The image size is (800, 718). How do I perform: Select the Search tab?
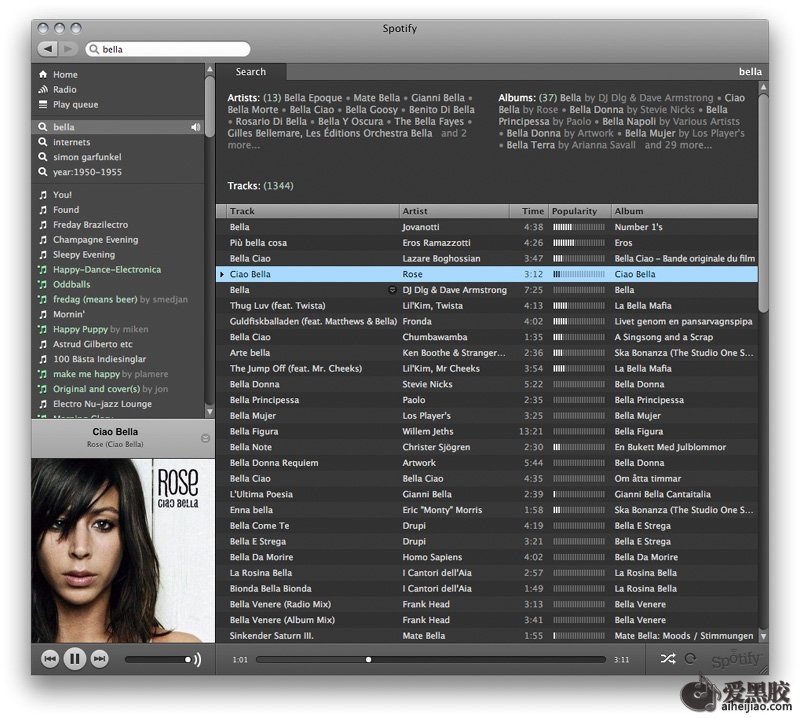click(x=251, y=72)
